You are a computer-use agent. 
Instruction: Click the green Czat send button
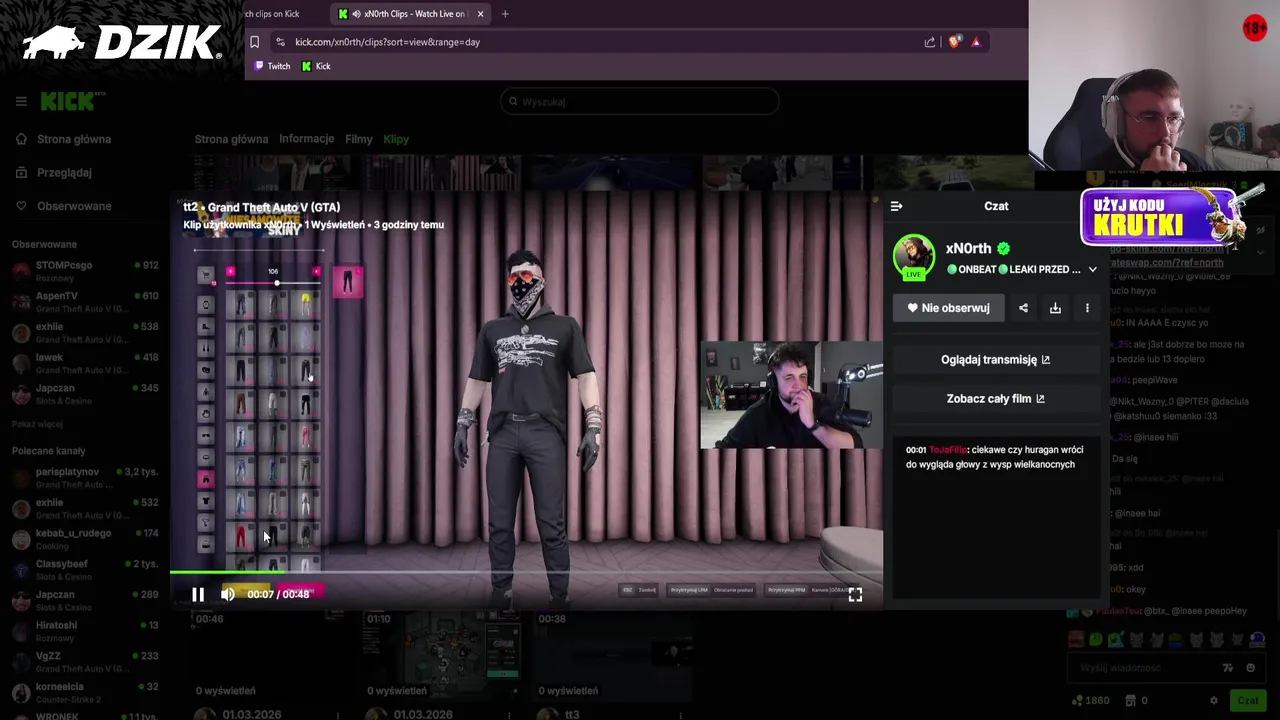tap(1247, 701)
